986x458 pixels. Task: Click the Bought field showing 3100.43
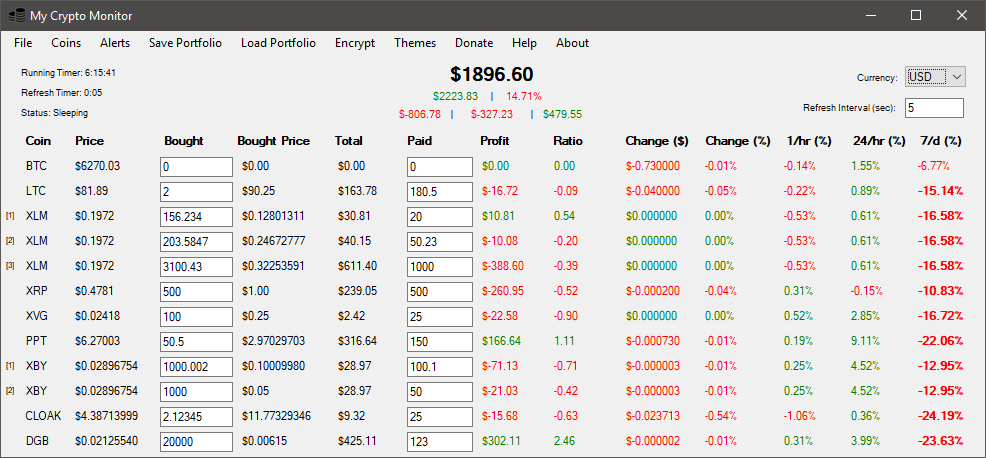click(x=196, y=267)
